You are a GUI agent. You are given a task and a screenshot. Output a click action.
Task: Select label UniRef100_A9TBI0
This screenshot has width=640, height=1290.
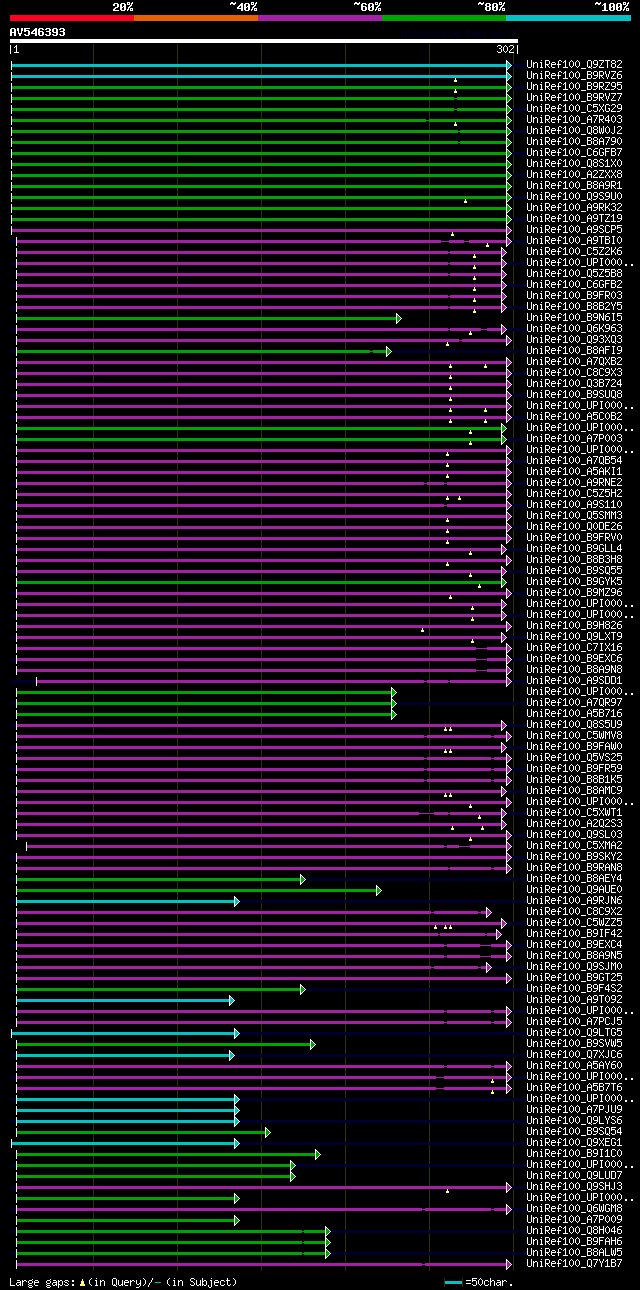[574, 240]
